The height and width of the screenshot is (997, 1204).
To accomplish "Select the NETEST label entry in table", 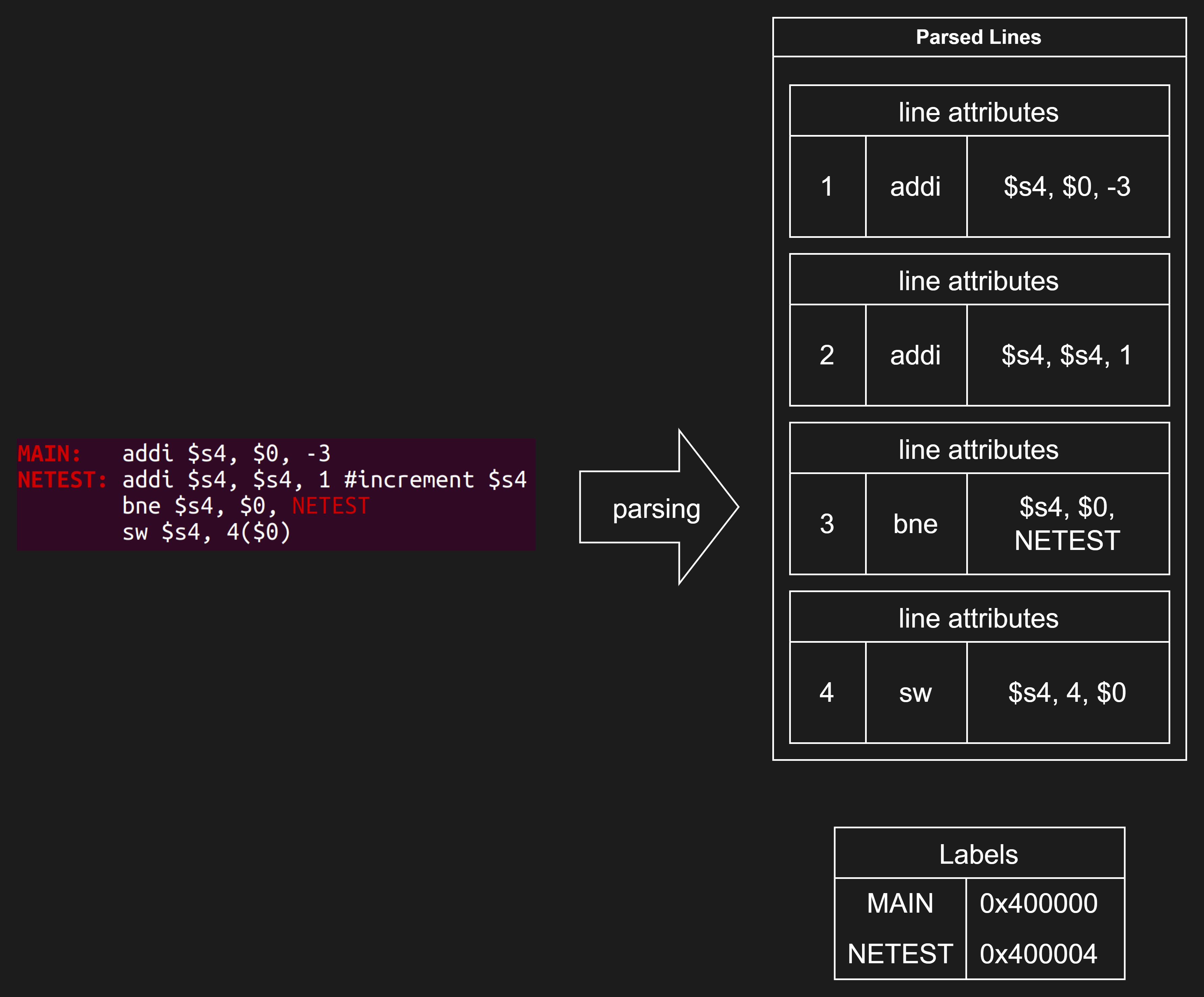I will coord(900,954).
